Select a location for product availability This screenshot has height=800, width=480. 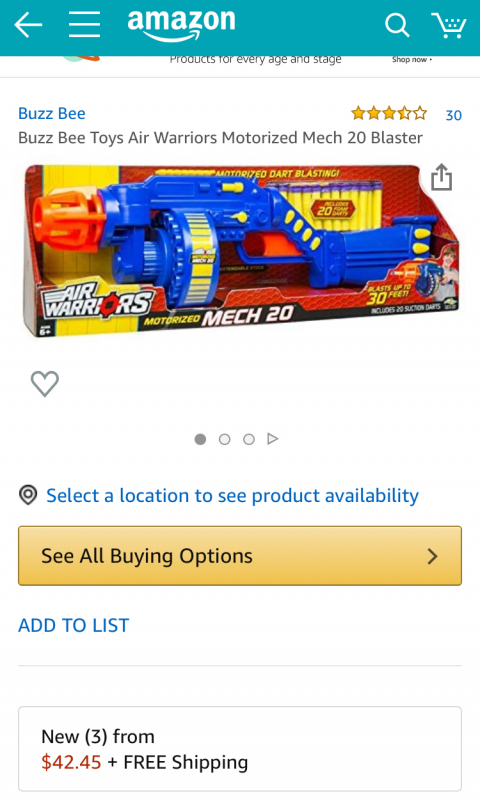click(233, 495)
